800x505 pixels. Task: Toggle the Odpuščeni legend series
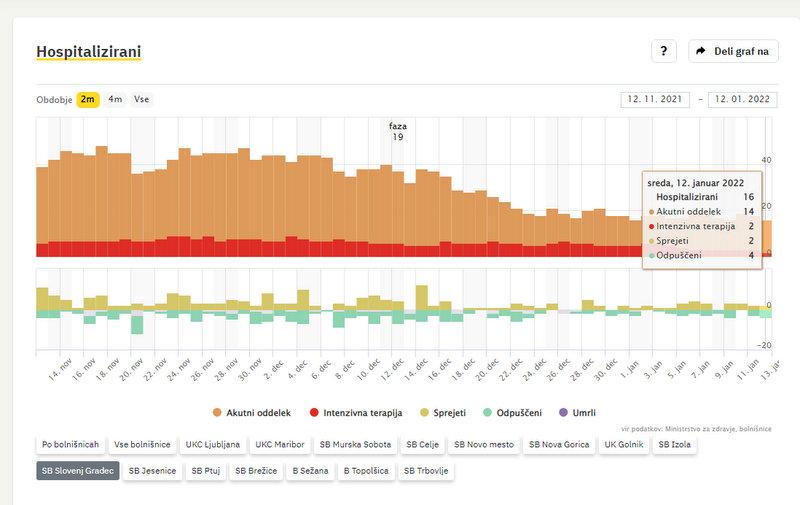point(517,412)
